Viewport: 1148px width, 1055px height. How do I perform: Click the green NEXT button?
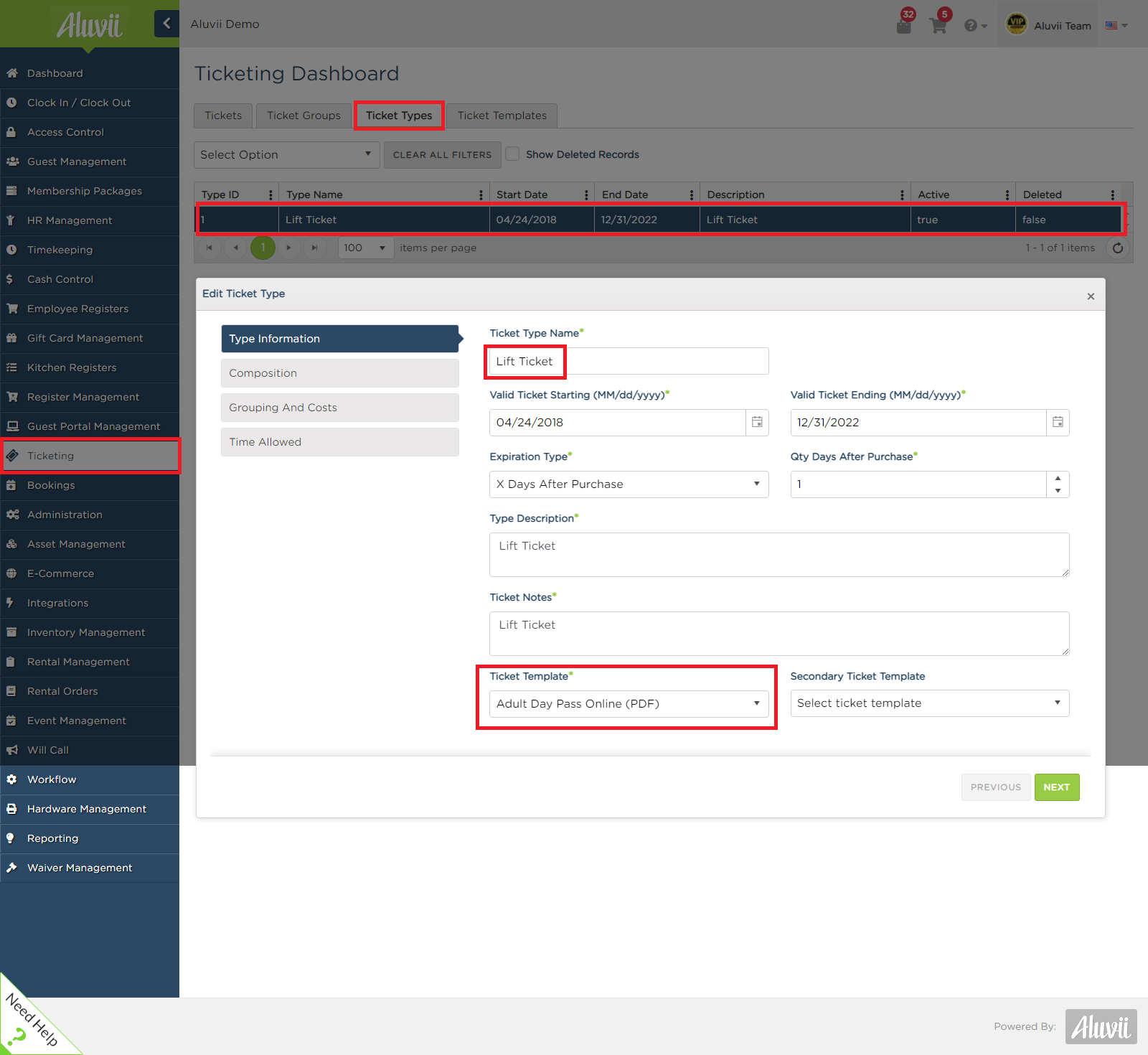point(1057,787)
